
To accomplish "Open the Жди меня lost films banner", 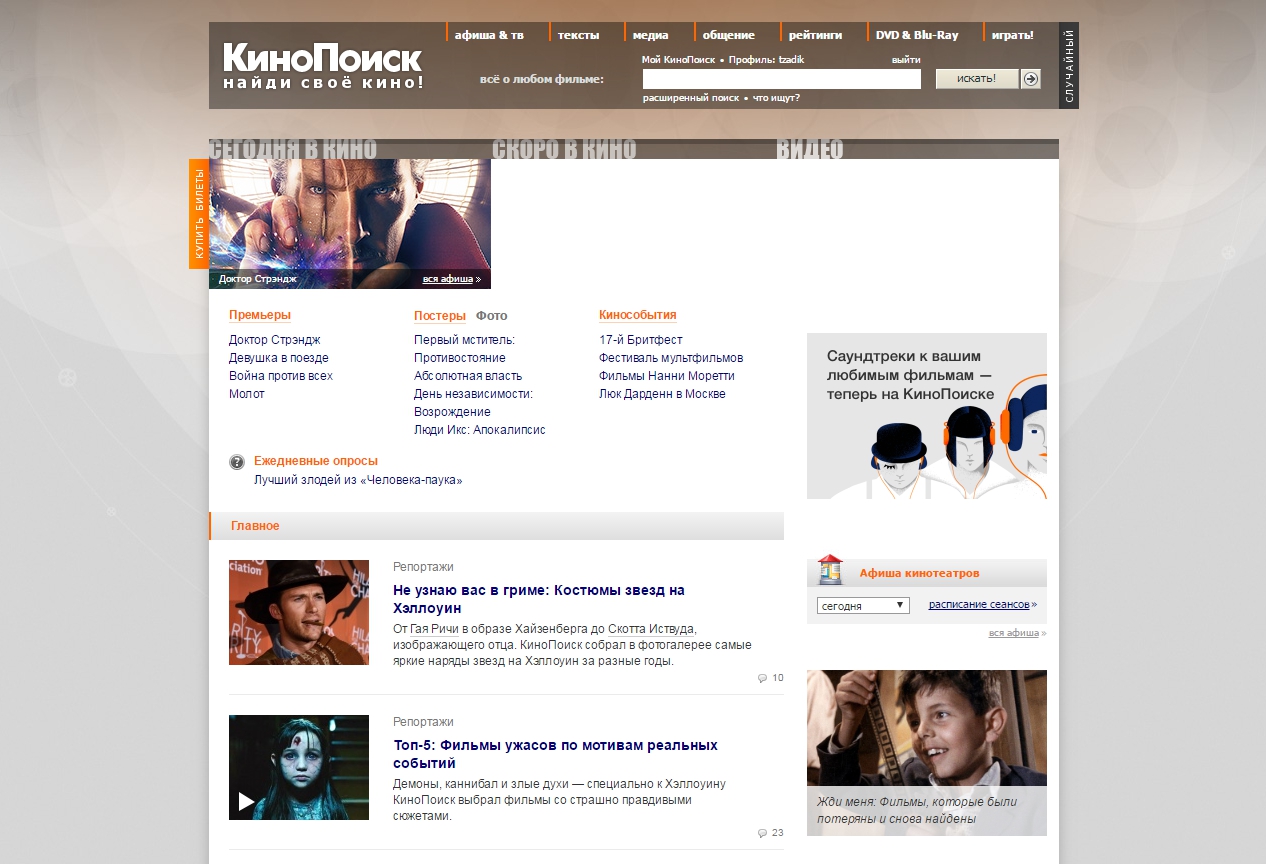I will [927, 753].
